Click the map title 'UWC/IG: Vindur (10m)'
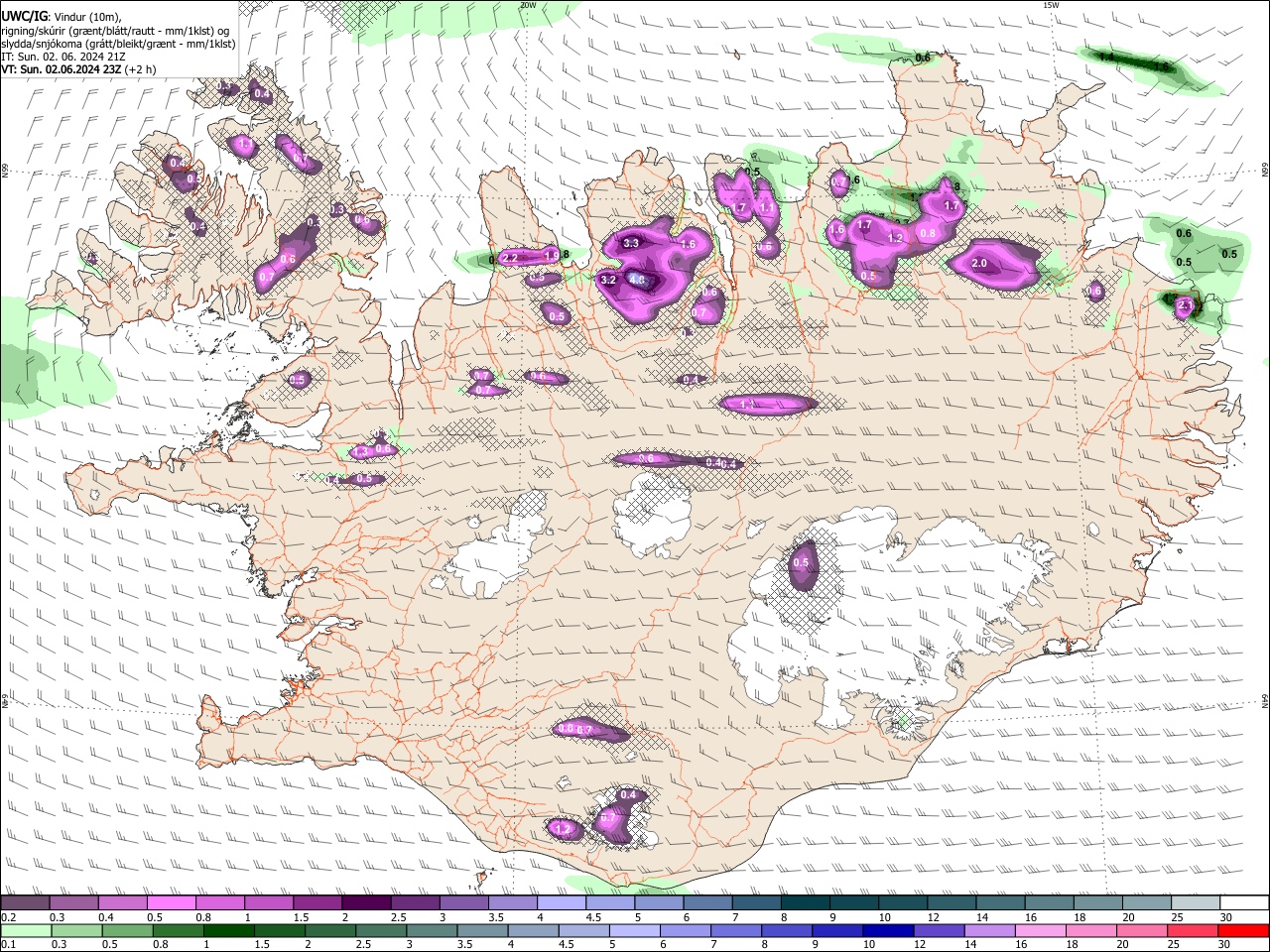Image resolution: width=1270 pixels, height=952 pixels. 62,17
